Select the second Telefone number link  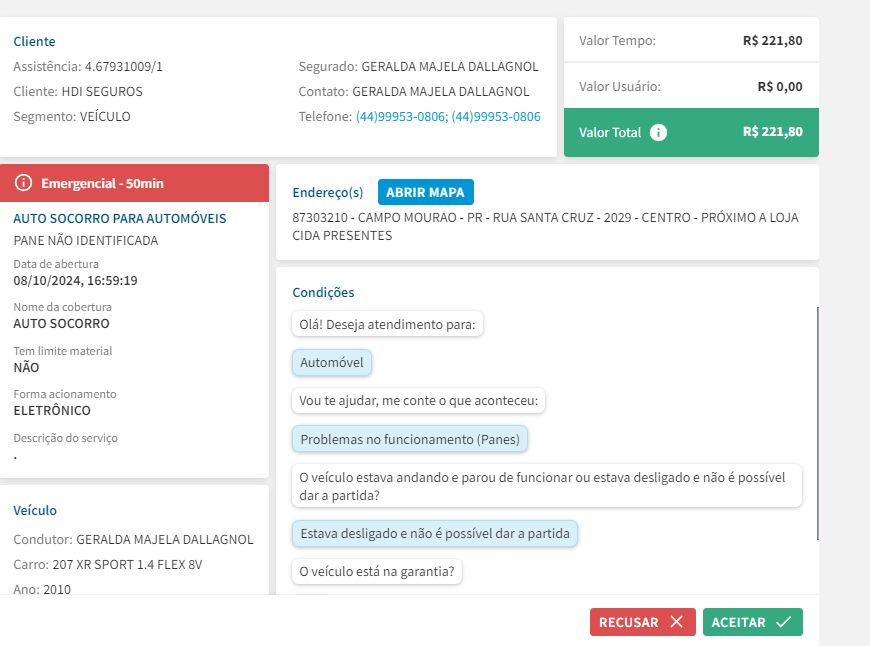pos(496,117)
